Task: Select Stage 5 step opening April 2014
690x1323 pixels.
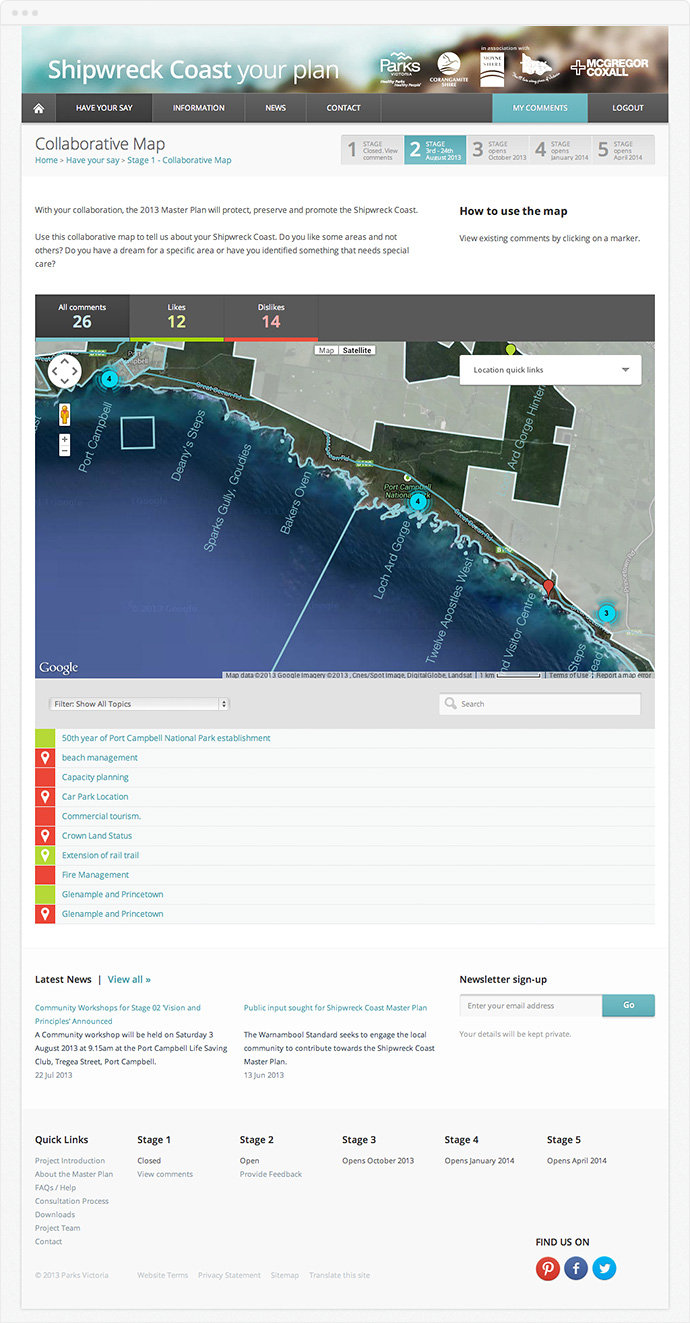Action: coord(624,150)
